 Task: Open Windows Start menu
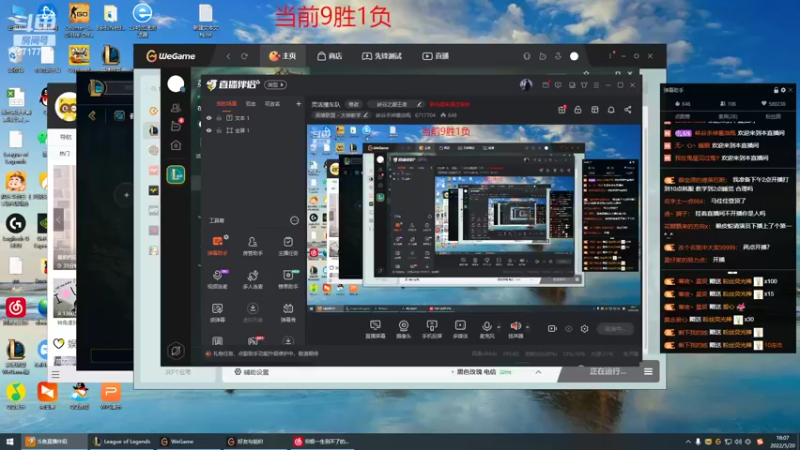pos(10,441)
